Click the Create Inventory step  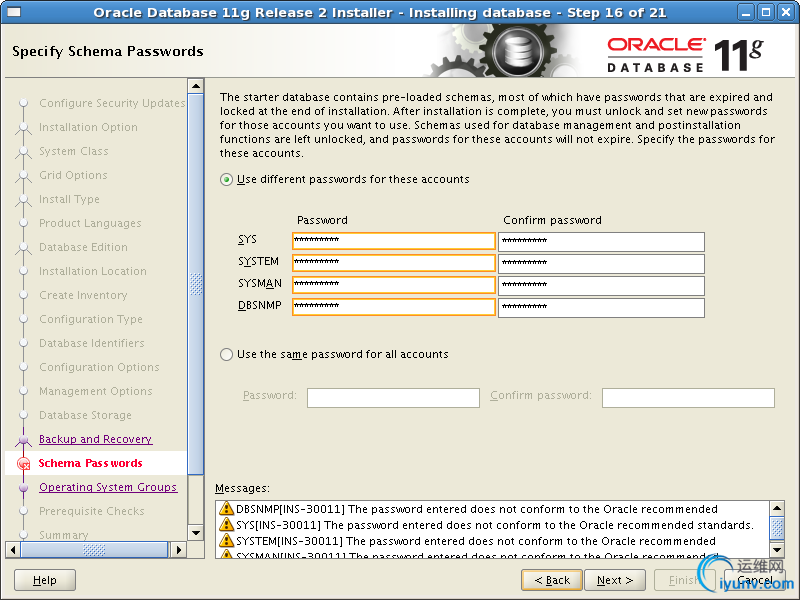point(83,295)
